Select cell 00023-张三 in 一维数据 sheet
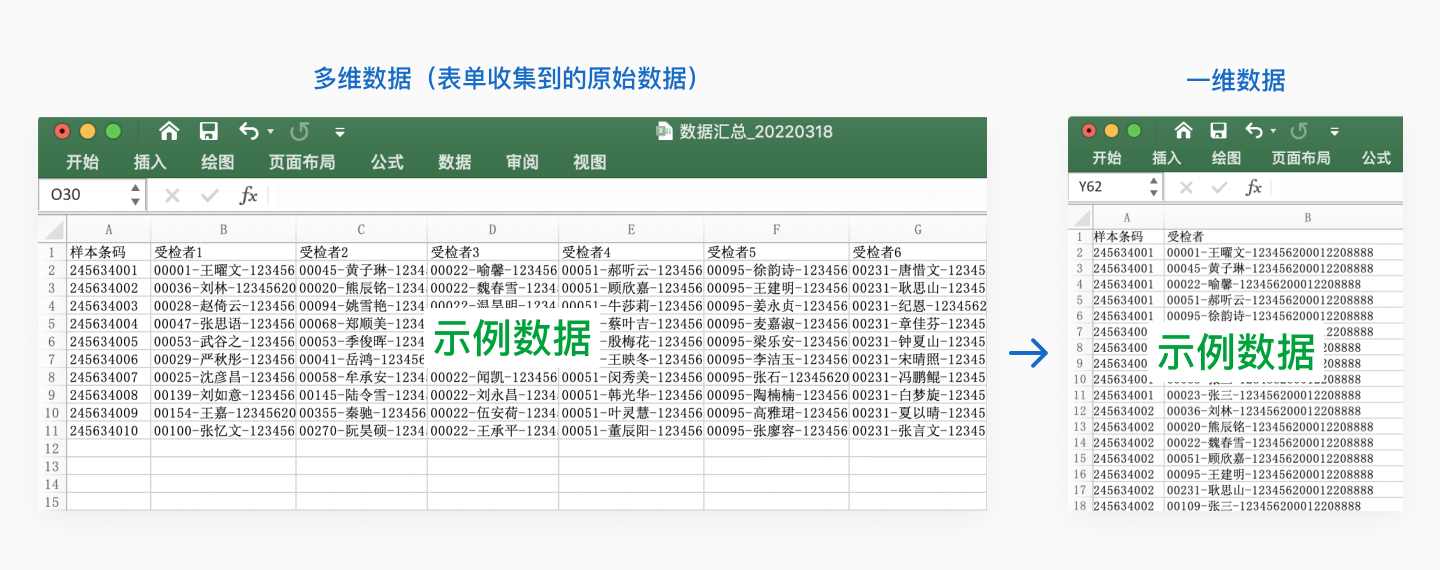 1283,395
